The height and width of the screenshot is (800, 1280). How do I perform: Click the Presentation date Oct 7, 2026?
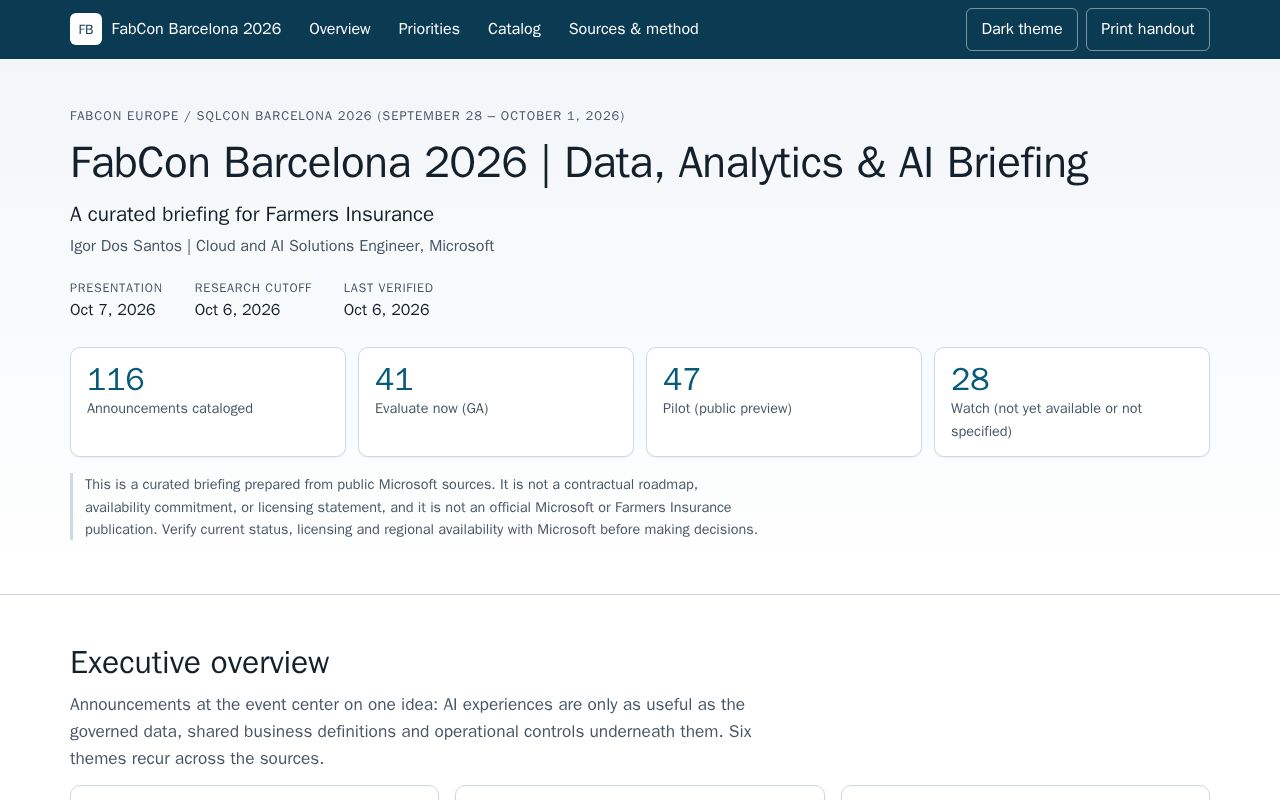pos(113,310)
